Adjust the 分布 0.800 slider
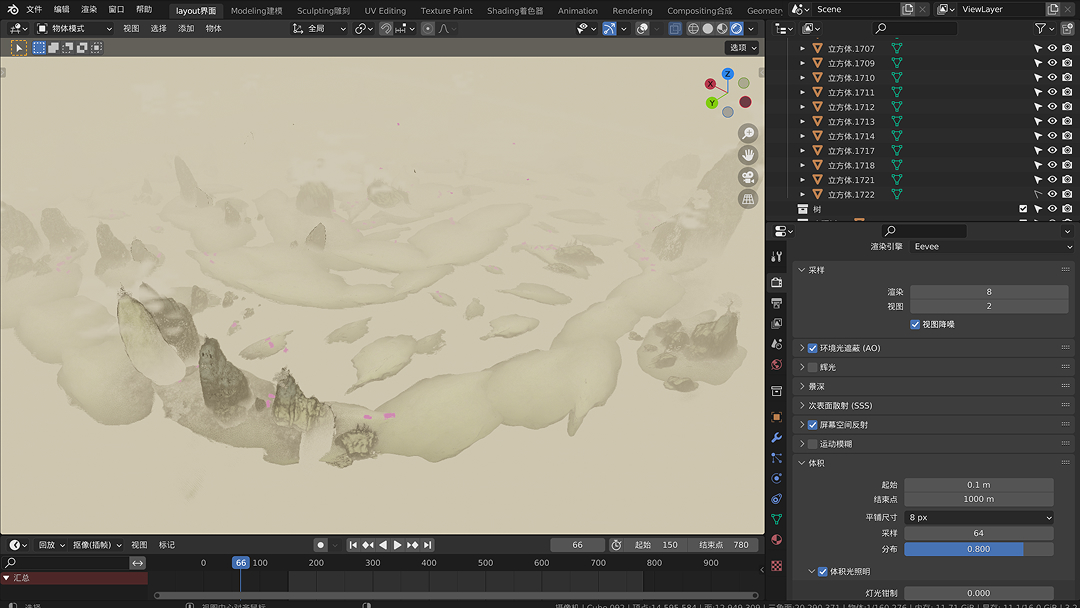This screenshot has height=608, width=1080. pos(978,549)
